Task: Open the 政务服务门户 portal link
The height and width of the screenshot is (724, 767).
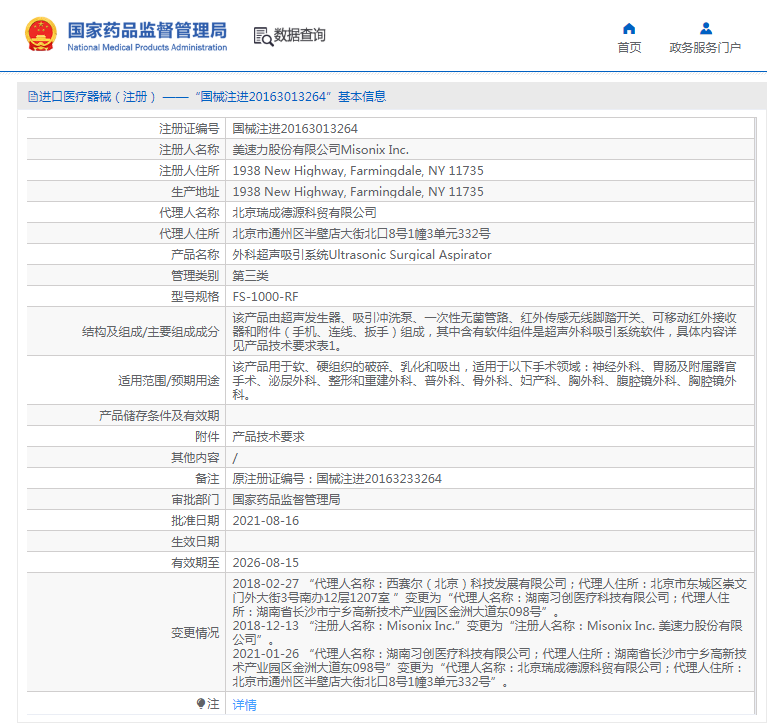Action: [705, 47]
